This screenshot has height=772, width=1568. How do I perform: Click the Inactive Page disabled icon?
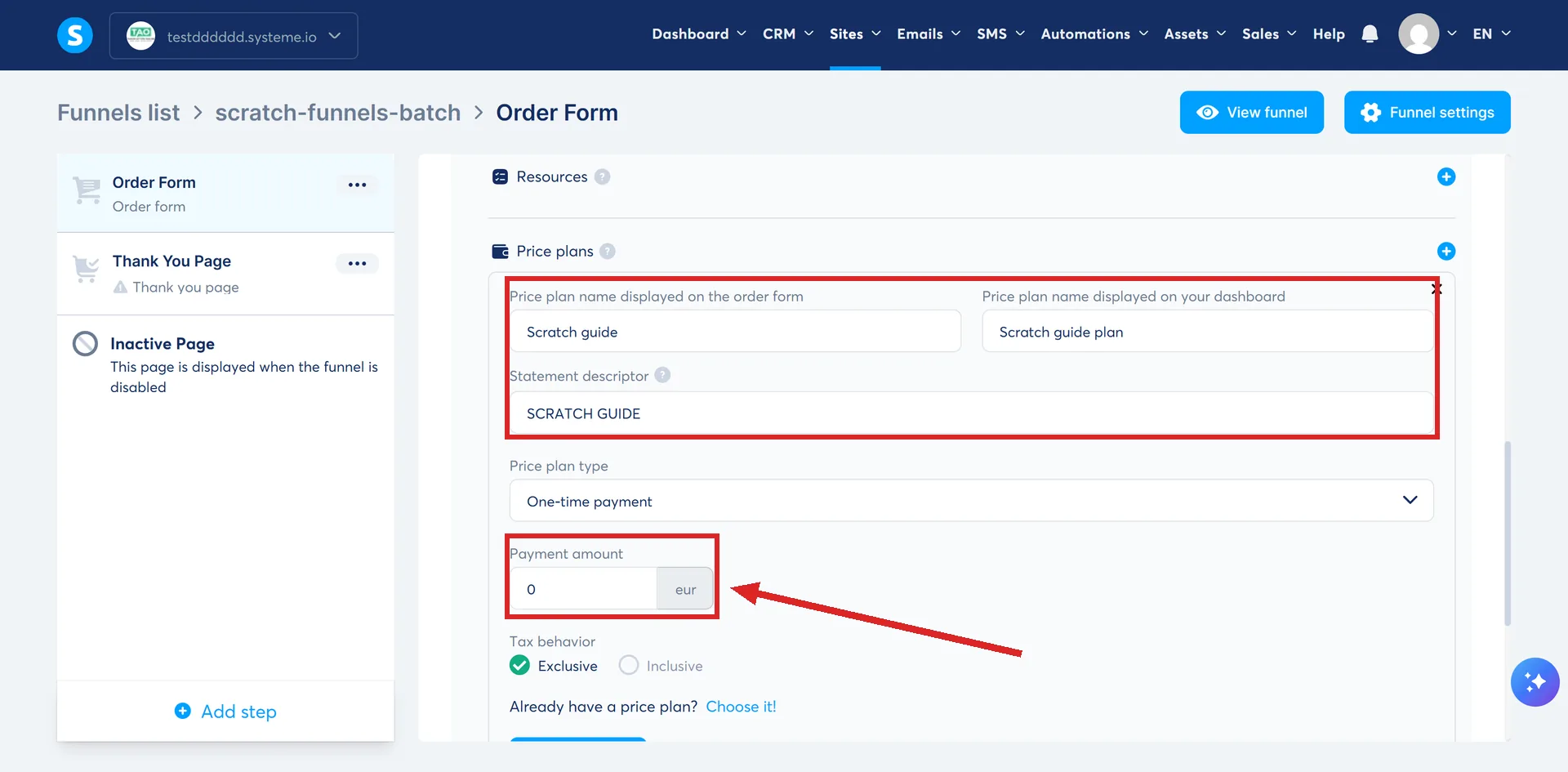click(x=85, y=344)
